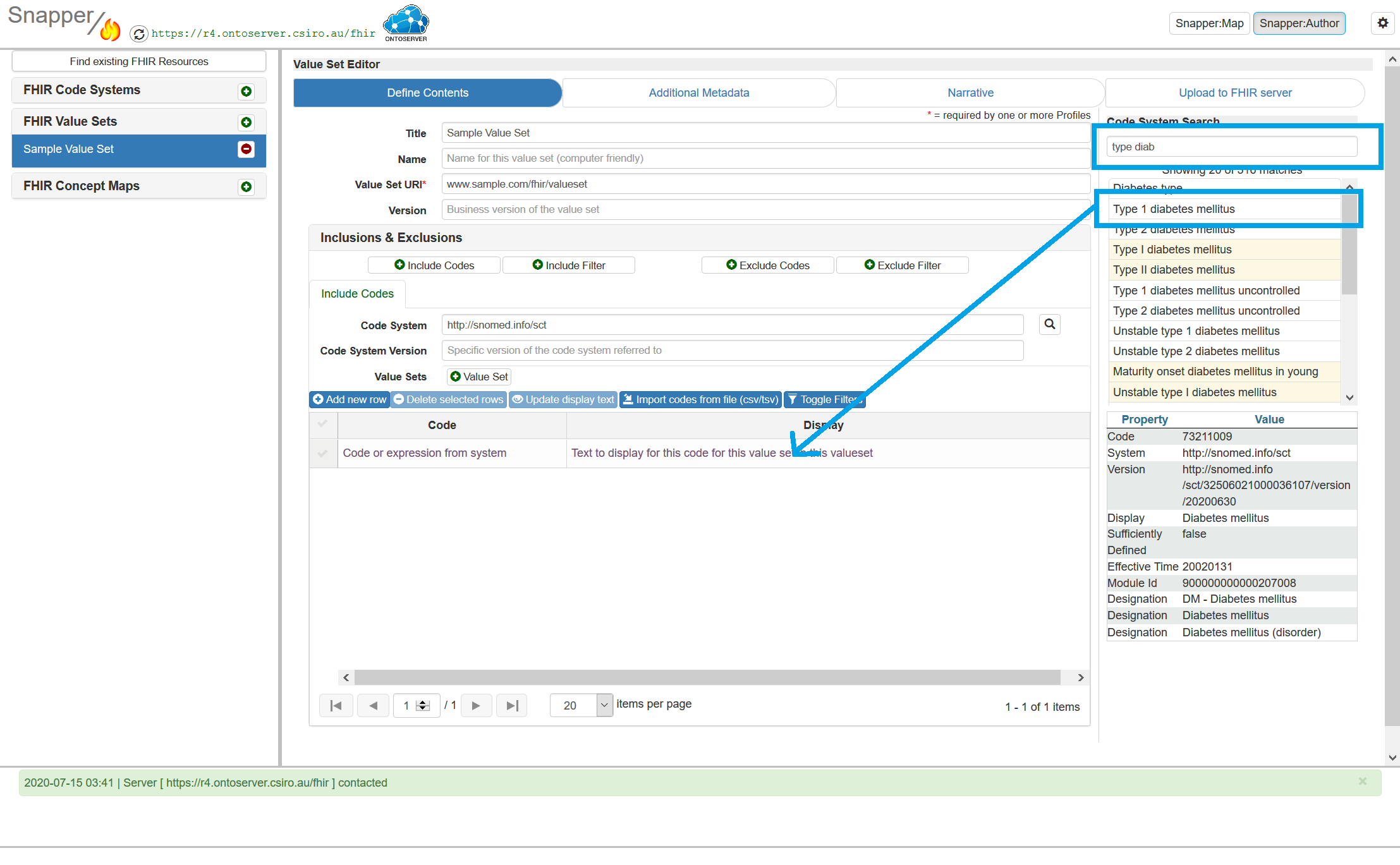Click Delete selected rows

pyautogui.click(x=449, y=399)
